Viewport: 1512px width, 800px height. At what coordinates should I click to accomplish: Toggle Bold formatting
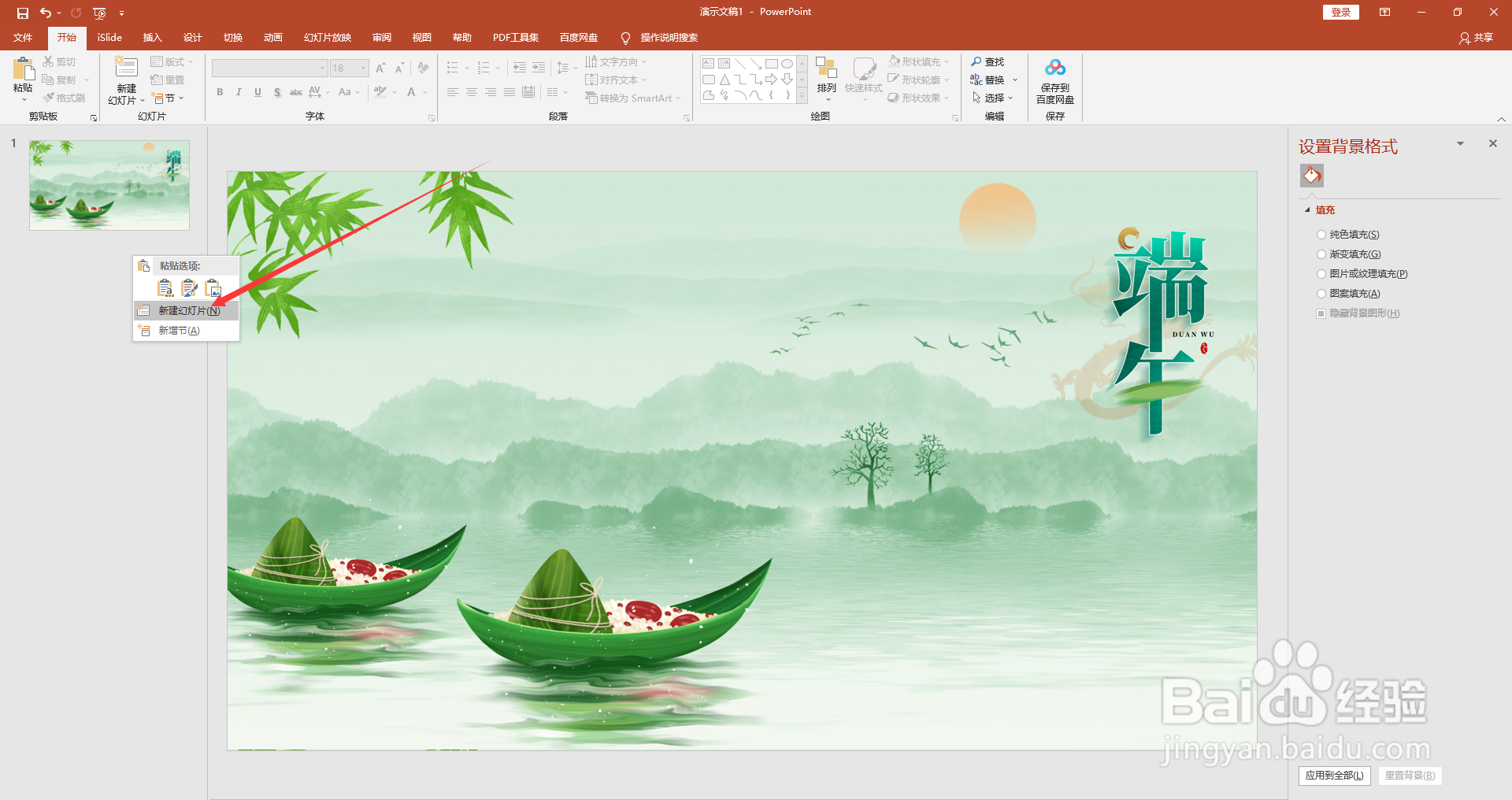point(220,92)
